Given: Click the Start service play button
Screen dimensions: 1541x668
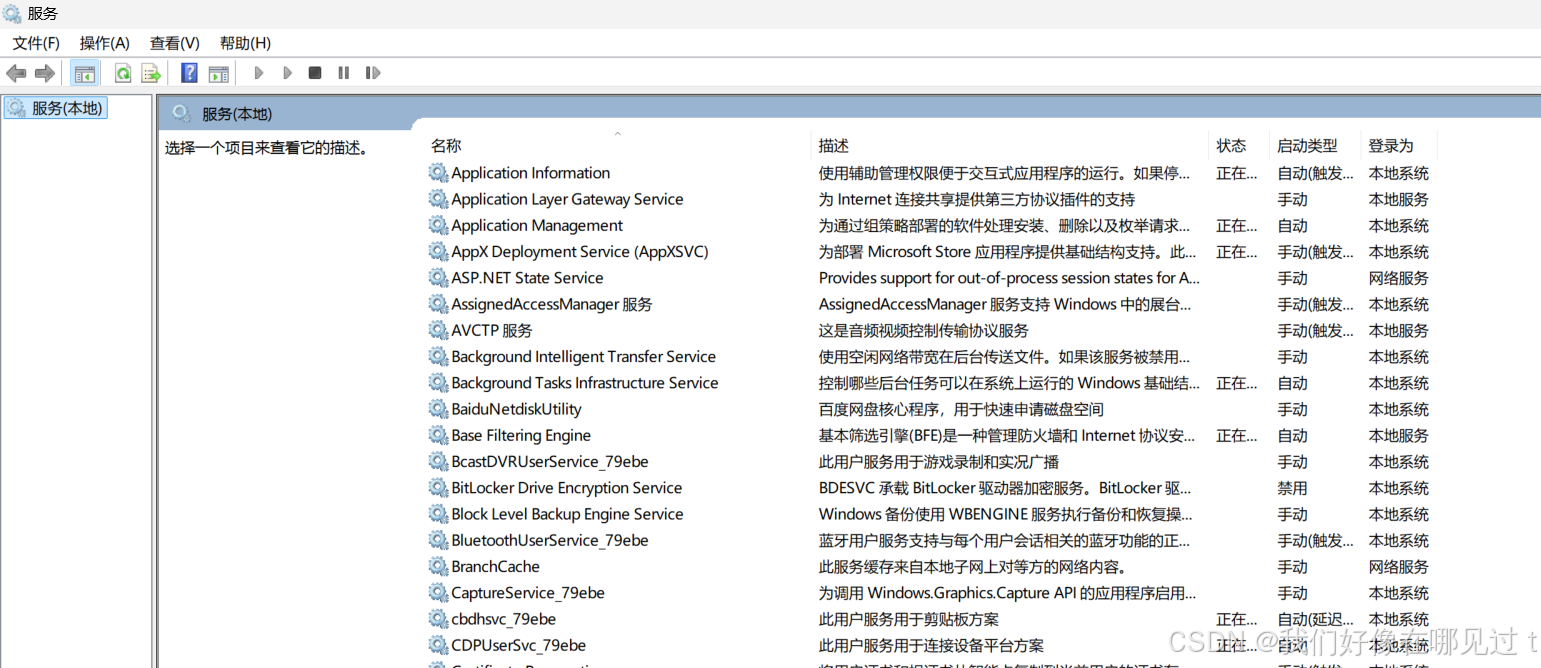Looking at the screenshot, I should click(x=259, y=73).
